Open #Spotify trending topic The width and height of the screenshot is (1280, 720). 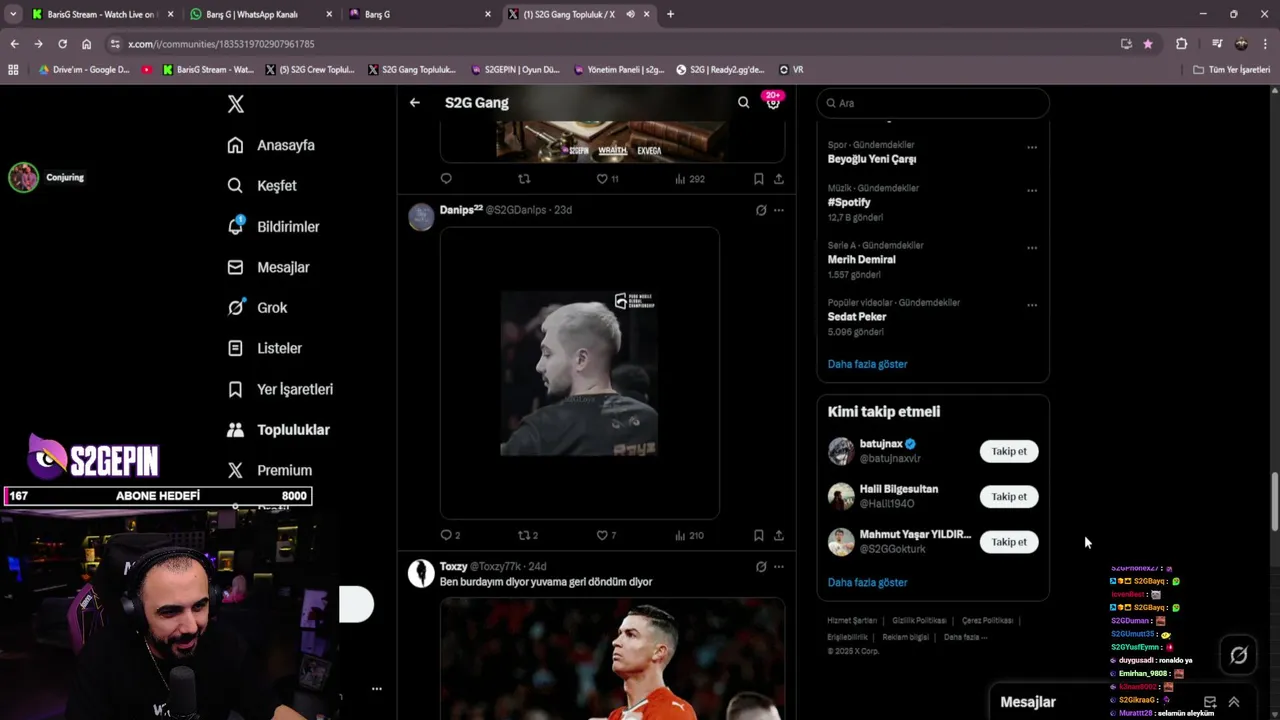click(849, 202)
